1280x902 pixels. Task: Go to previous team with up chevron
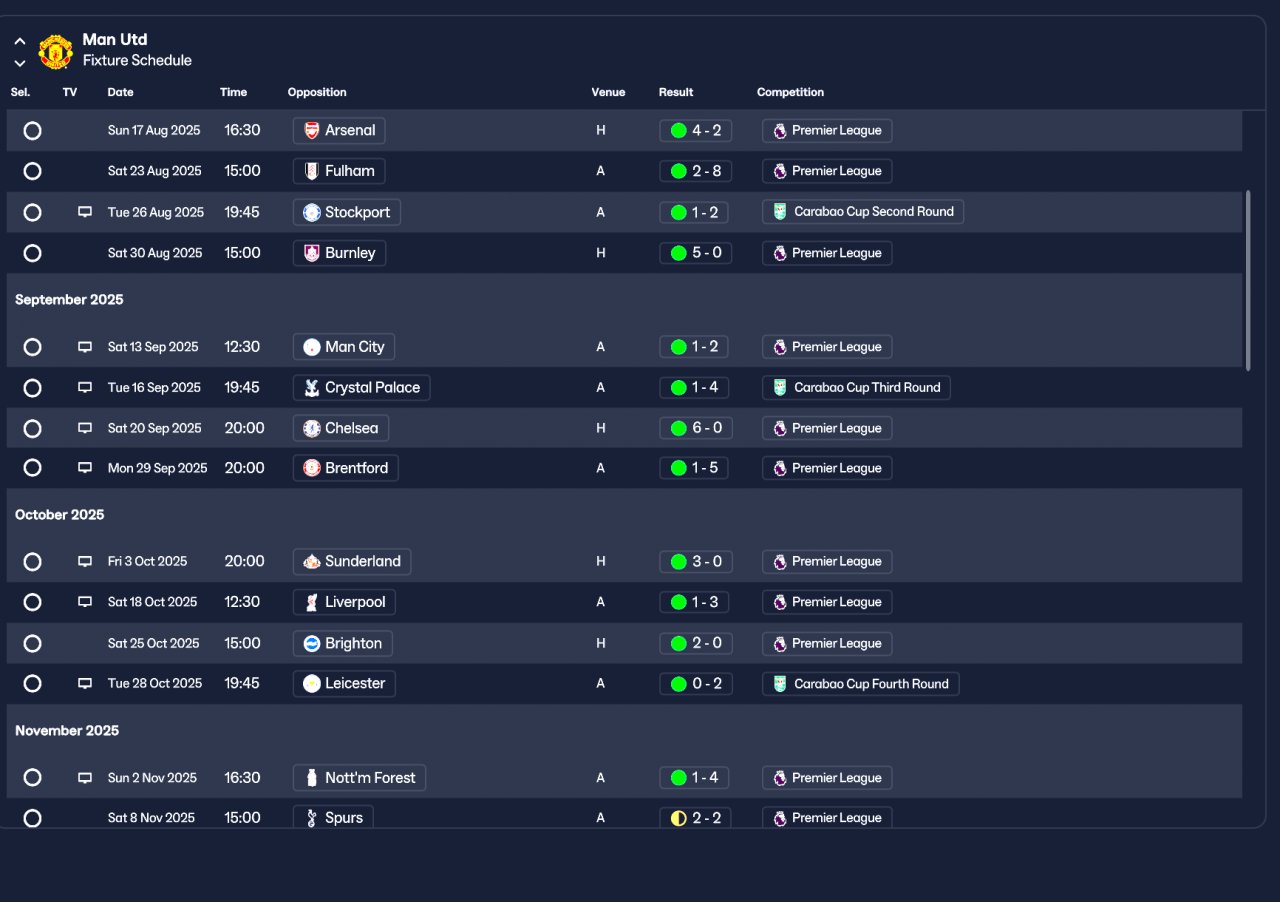[20, 42]
